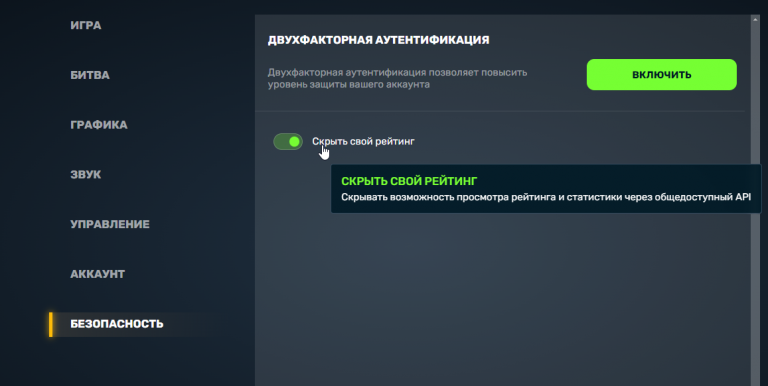Image resolution: width=768 pixels, height=386 pixels.
Task: Toggle the Скрыть свой рейтинг switch
Action: tap(288, 142)
